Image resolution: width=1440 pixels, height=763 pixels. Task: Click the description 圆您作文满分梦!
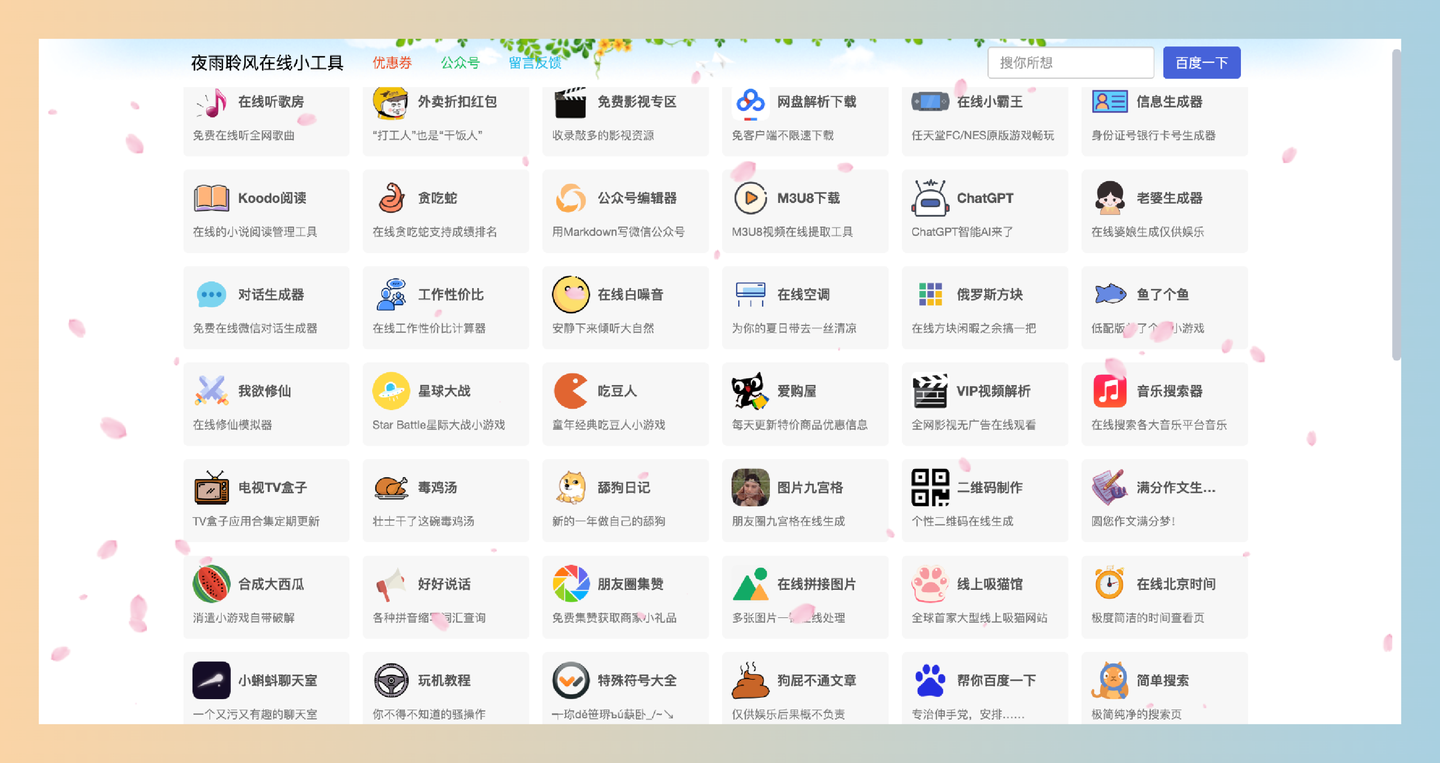click(1133, 521)
